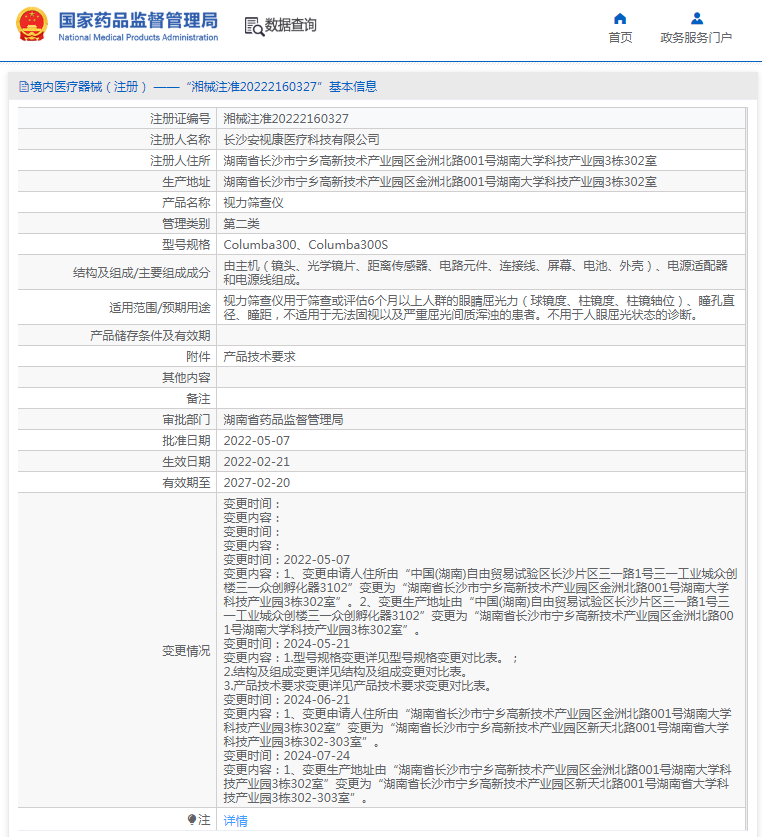This screenshot has height=837, width=762.
Task: Select 2.结构及组成变更详见结构及组成变更对比表 line
Action: click(346, 672)
